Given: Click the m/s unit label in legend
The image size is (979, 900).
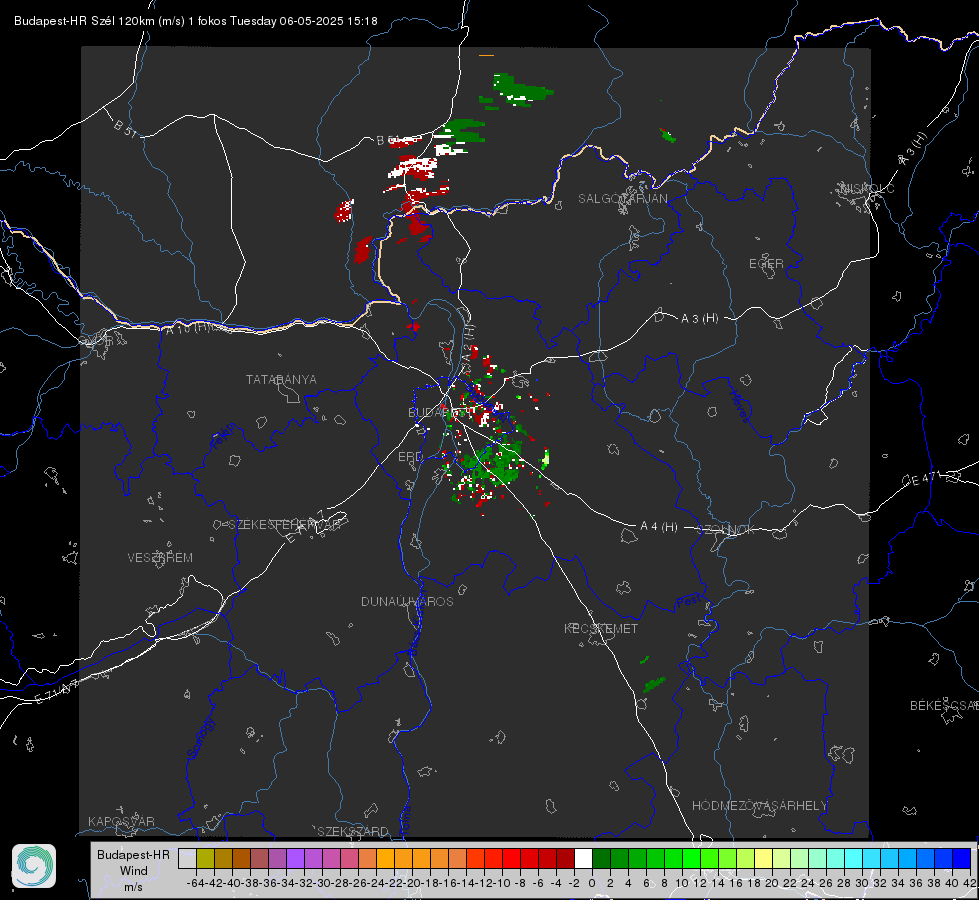Looking at the screenshot, I should [x=133, y=887].
